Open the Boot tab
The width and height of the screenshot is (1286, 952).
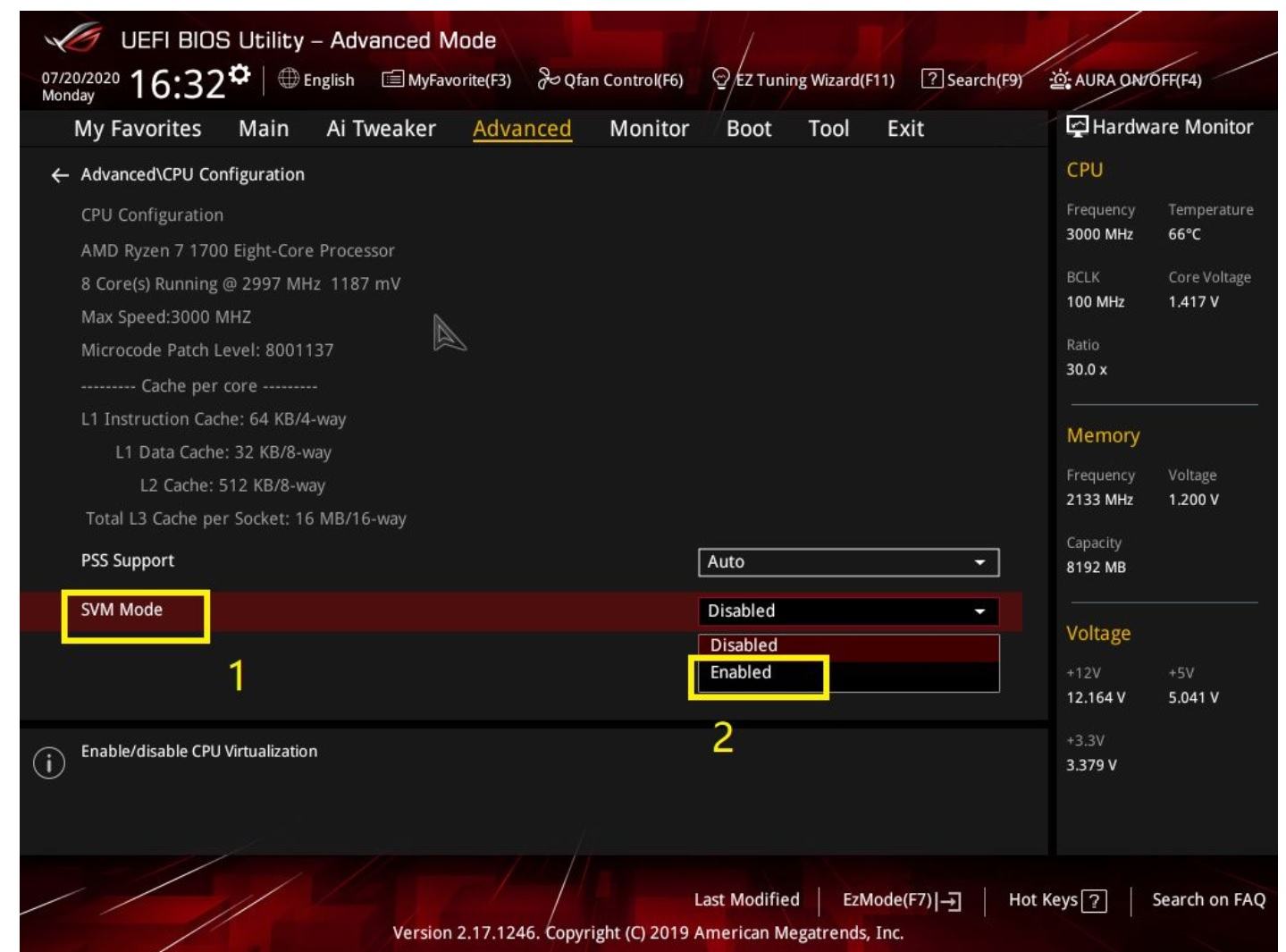coord(749,129)
